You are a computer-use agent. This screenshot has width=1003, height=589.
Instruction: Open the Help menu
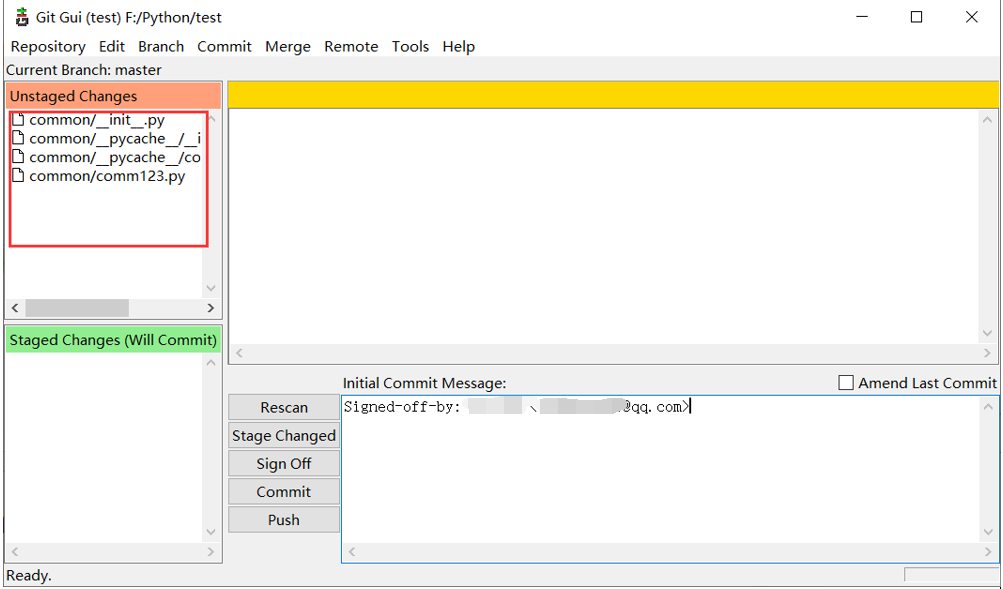[458, 47]
